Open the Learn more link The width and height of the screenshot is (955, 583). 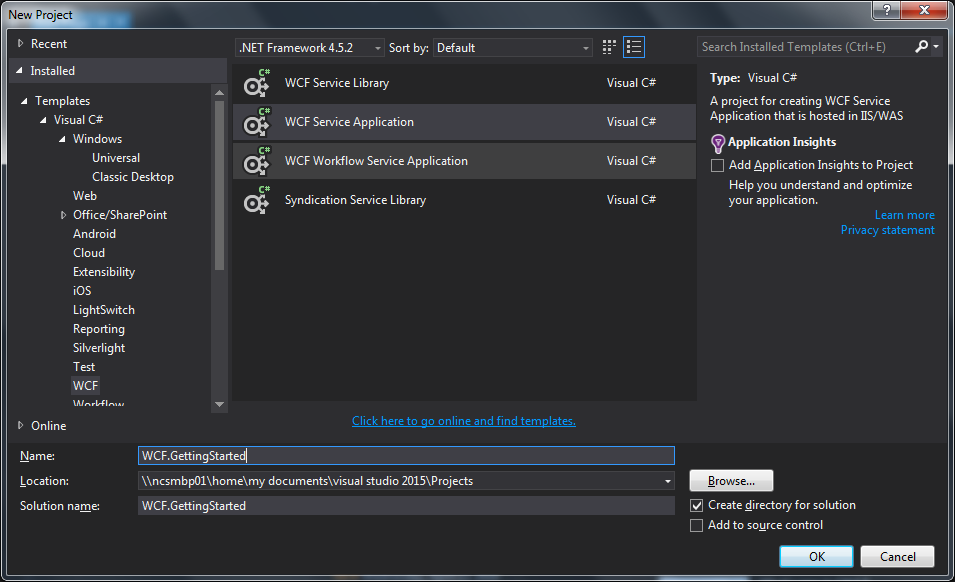point(904,214)
